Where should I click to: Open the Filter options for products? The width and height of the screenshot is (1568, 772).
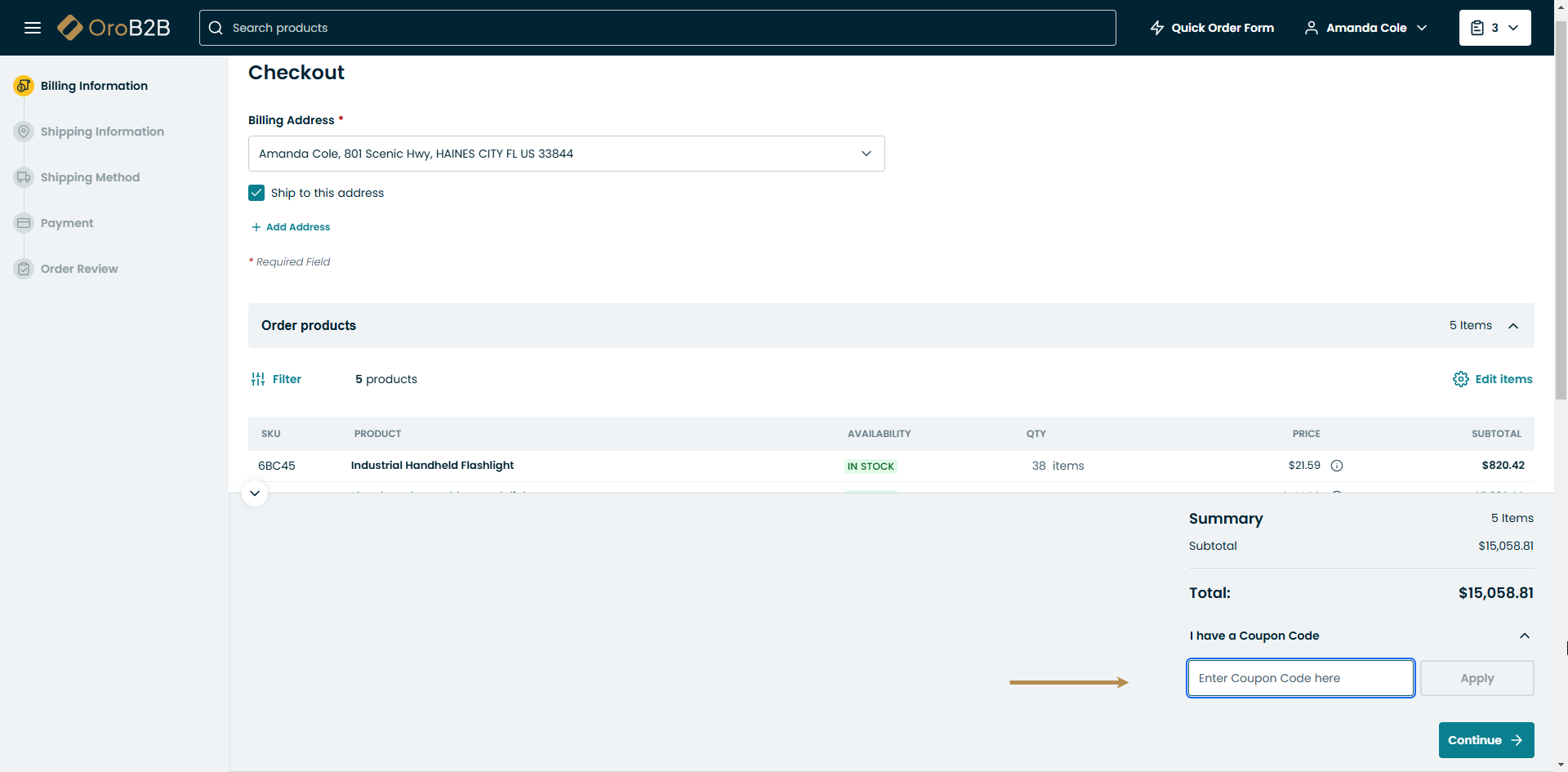(x=277, y=379)
